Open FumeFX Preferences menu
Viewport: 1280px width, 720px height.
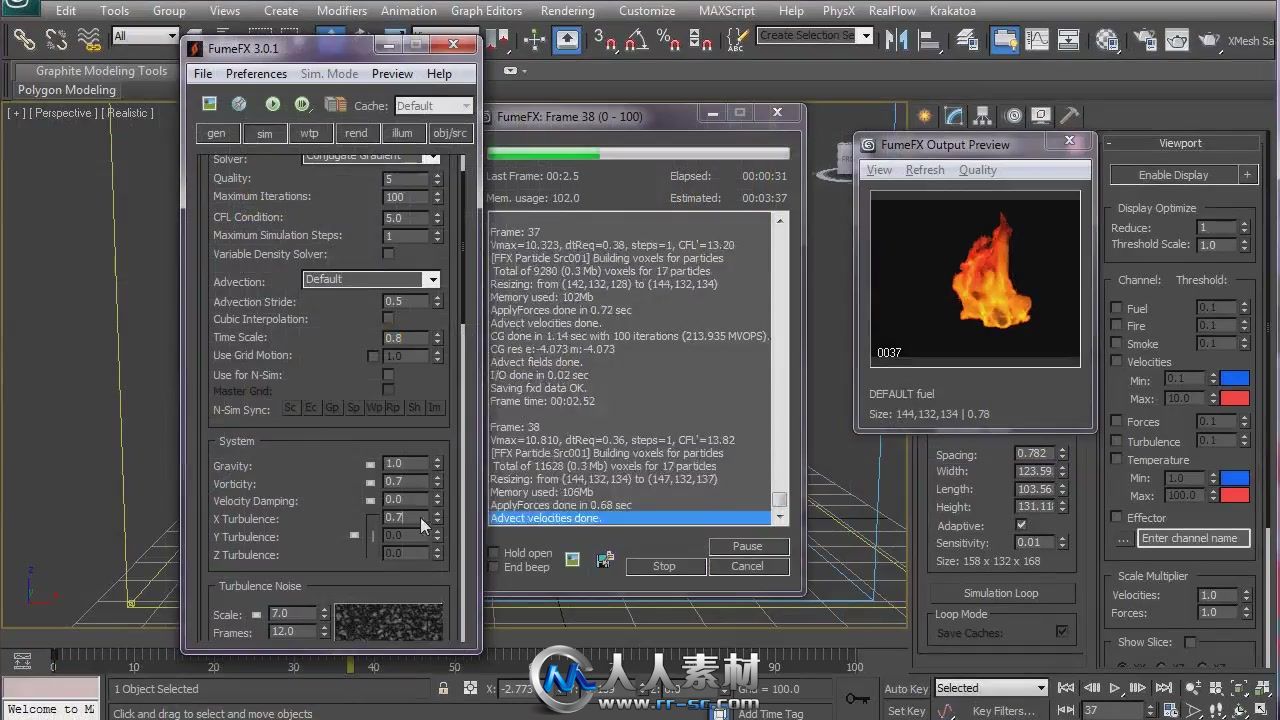click(x=256, y=74)
